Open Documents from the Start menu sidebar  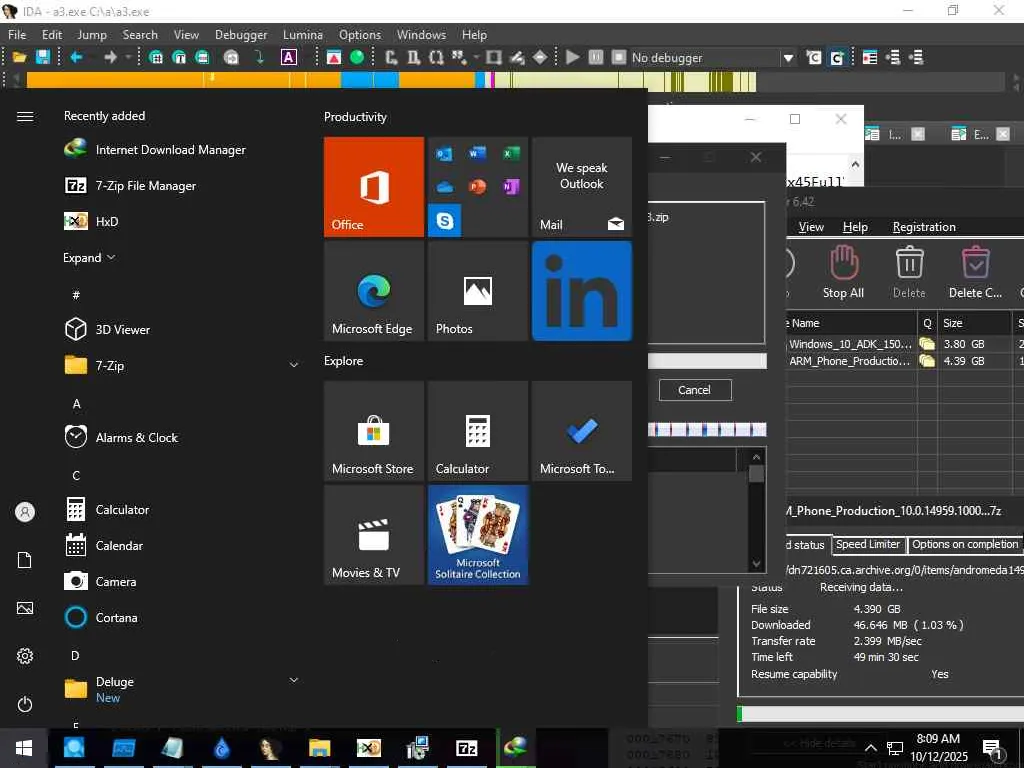(25, 560)
